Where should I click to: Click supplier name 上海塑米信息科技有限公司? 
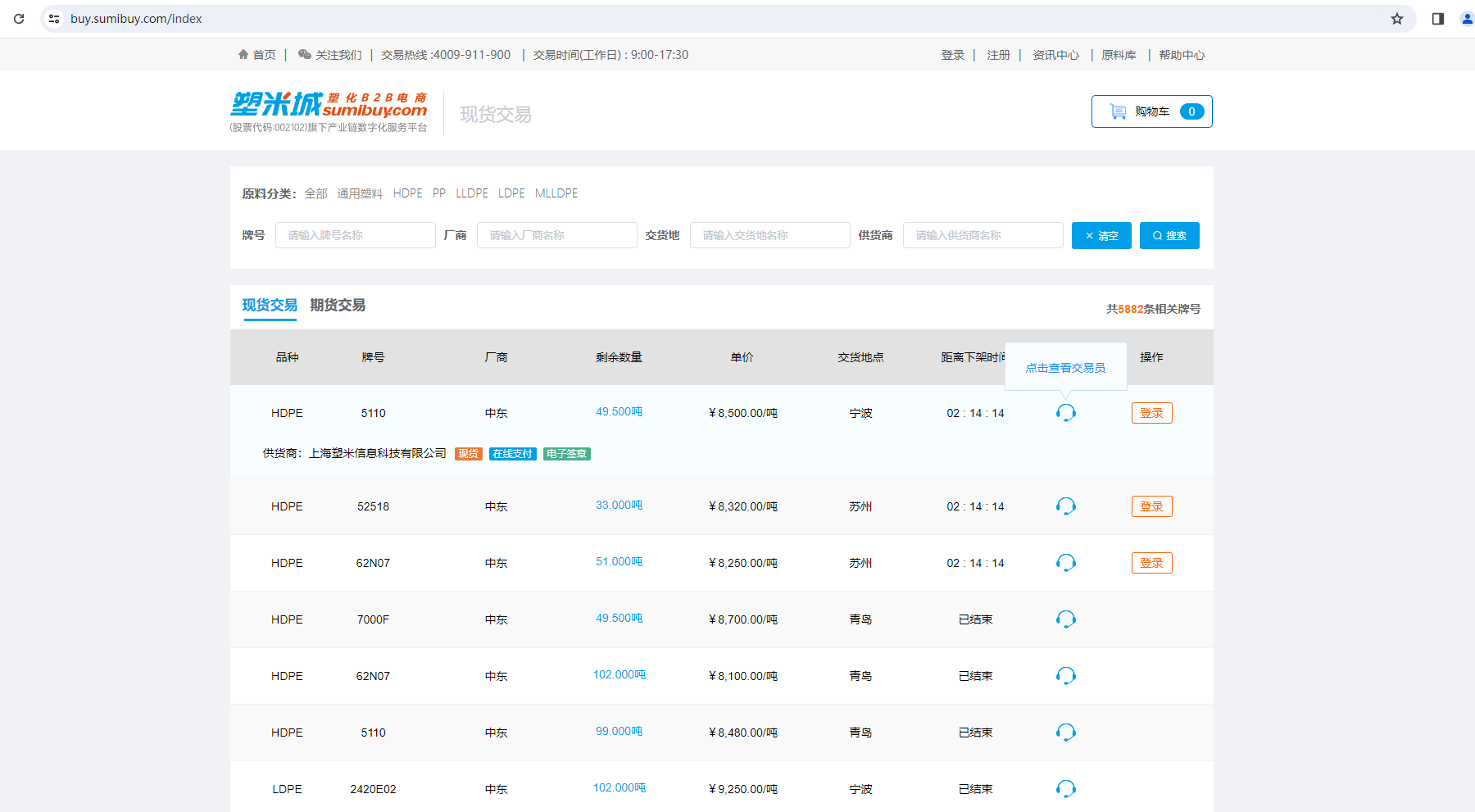(x=378, y=453)
